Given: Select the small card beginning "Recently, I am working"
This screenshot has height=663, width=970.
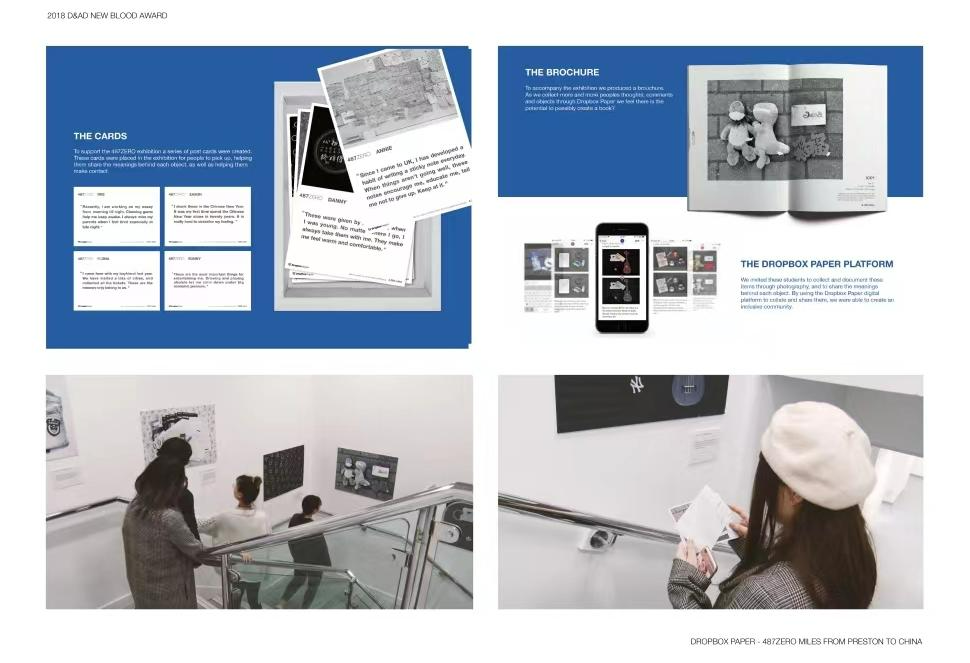Looking at the screenshot, I should pyautogui.click(x=116, y=216).
